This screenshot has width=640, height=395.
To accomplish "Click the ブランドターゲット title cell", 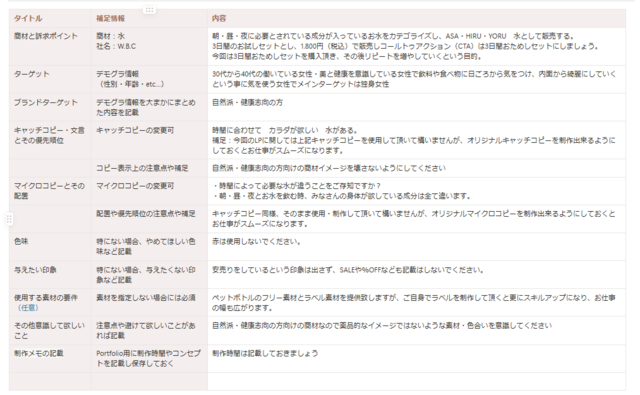I will [x=50, y=107].
